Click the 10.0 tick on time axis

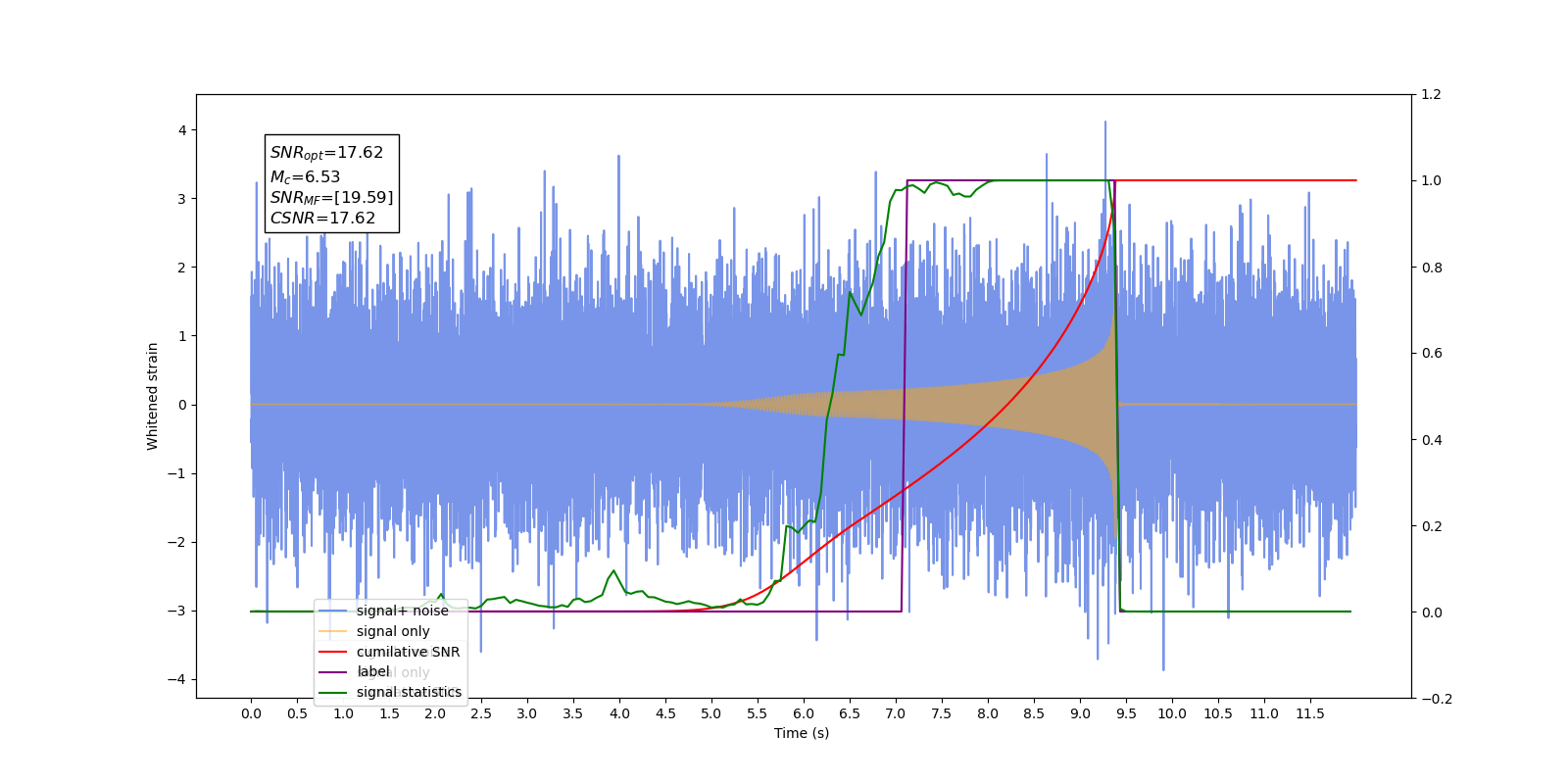click(1172, 713)
